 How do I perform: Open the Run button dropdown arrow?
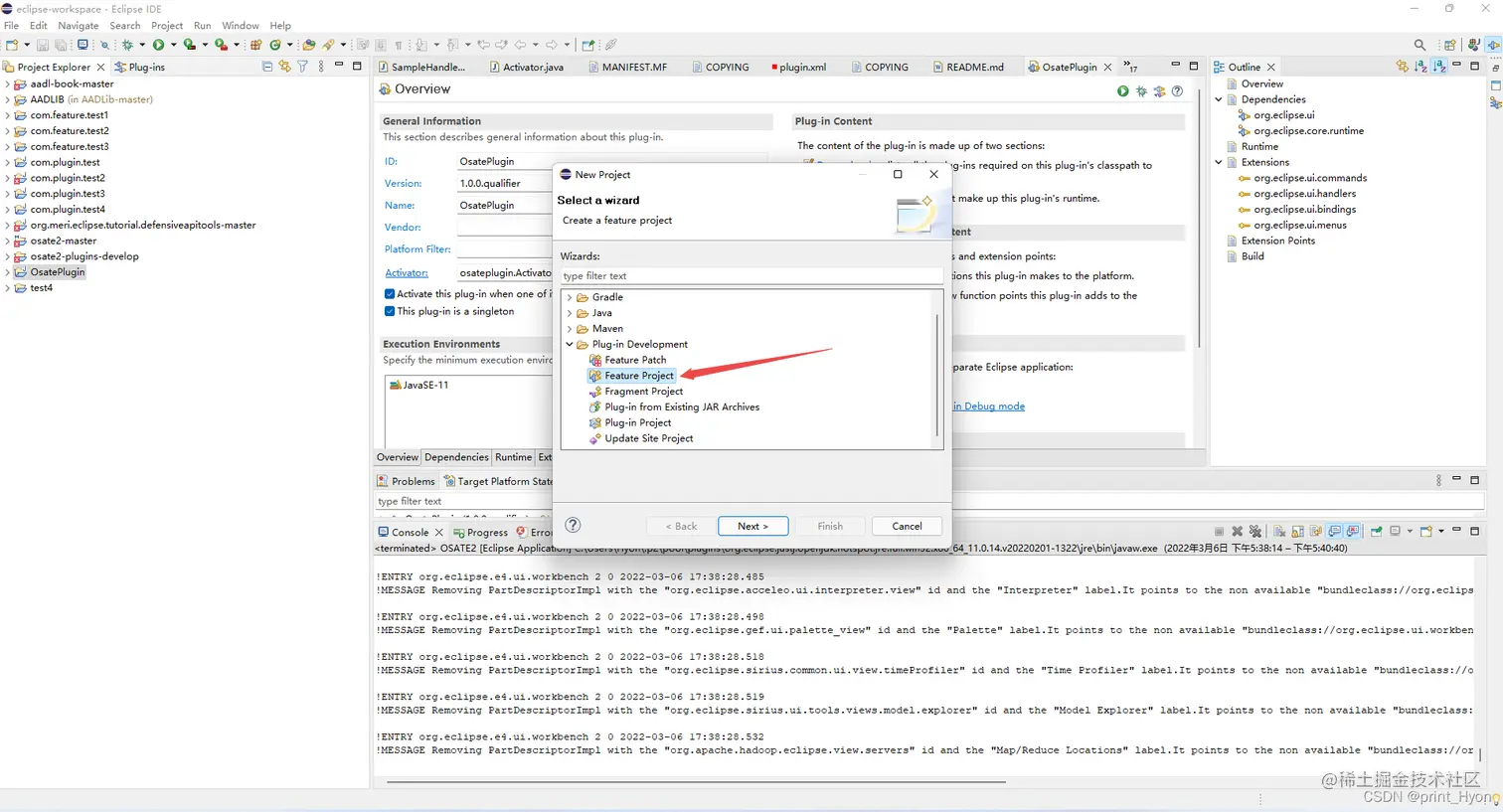[173, 45]
